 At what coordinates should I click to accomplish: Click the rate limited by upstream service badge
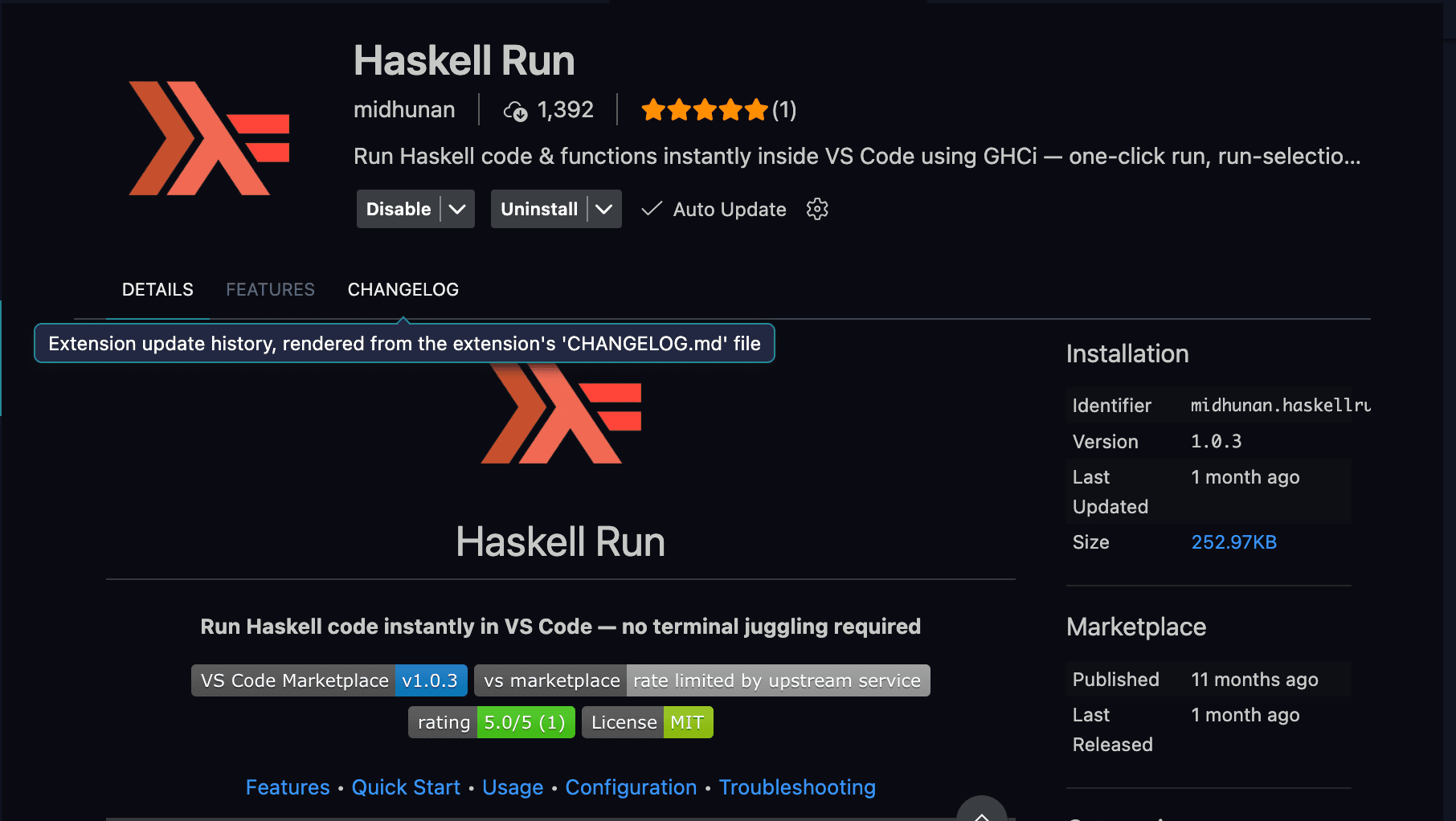pos(702,680)
